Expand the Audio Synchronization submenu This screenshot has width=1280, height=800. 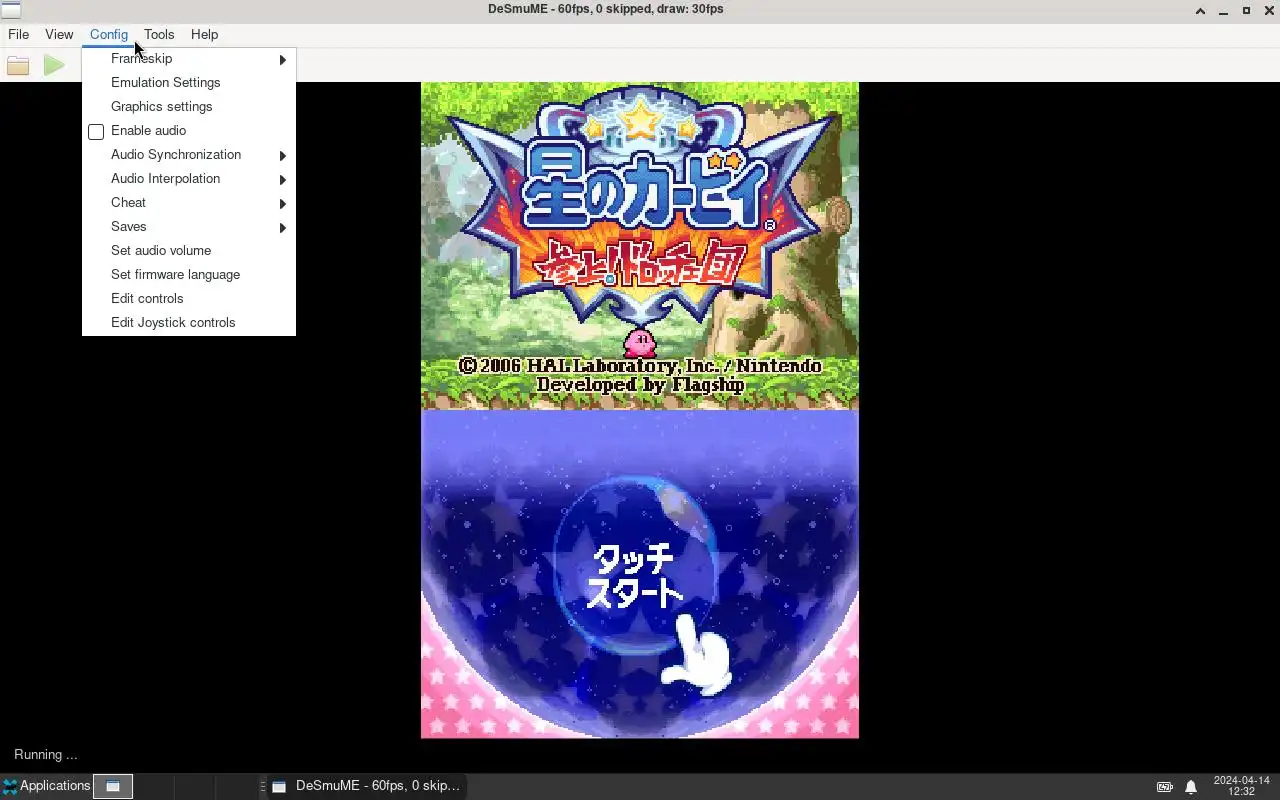pos(189,155)
